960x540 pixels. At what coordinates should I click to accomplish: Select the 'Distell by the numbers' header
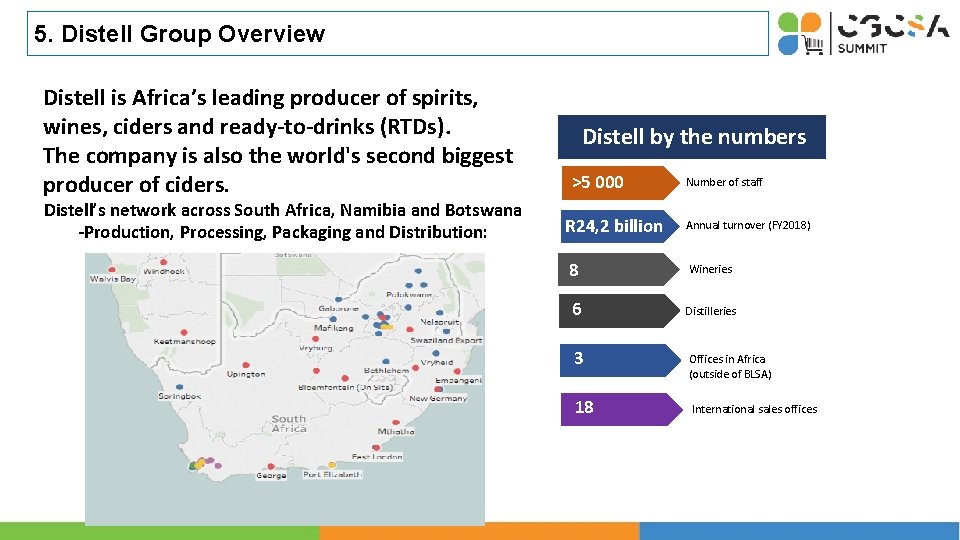coord(692,137)
